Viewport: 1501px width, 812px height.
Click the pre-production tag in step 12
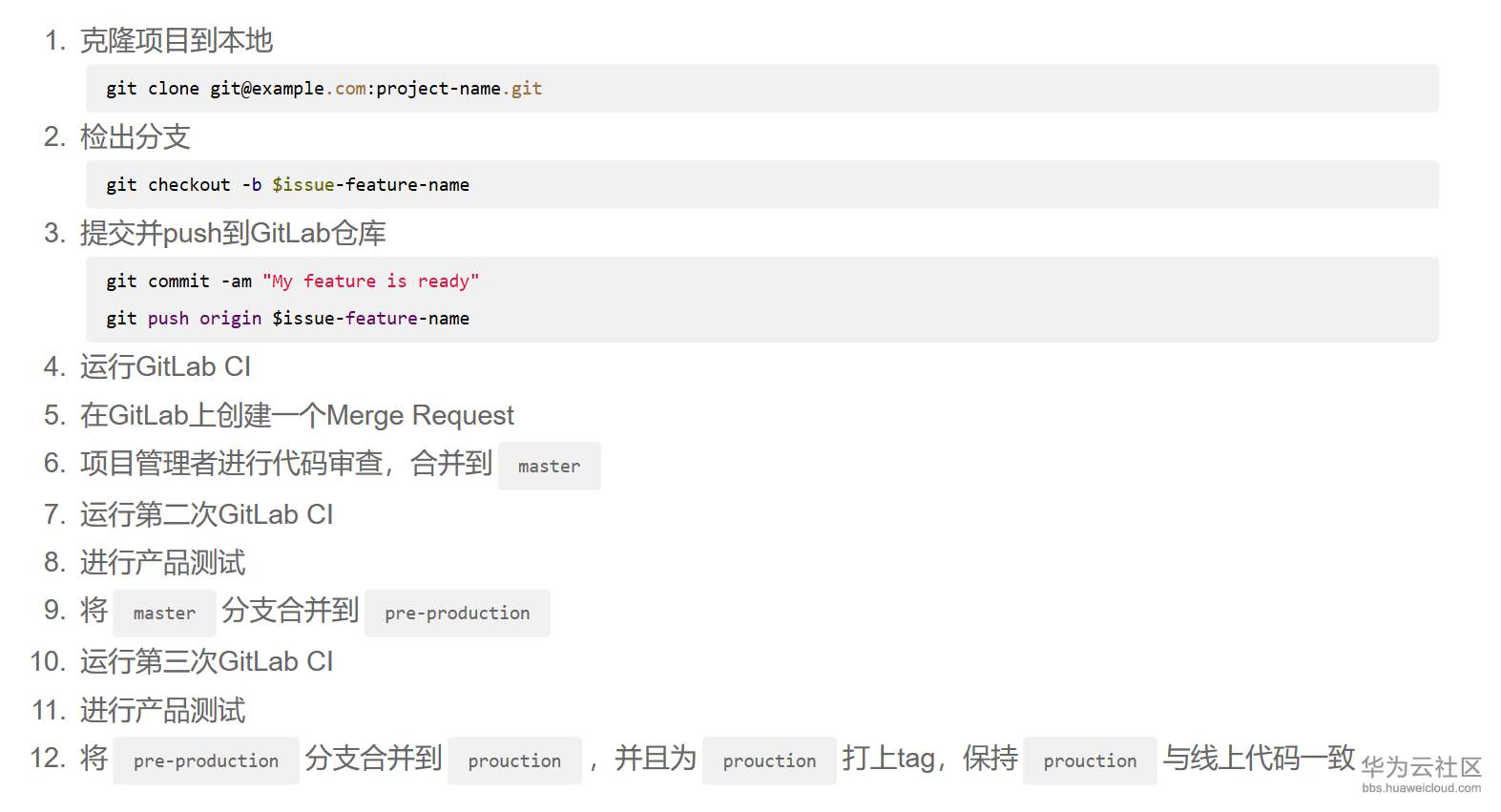(206, 761)
